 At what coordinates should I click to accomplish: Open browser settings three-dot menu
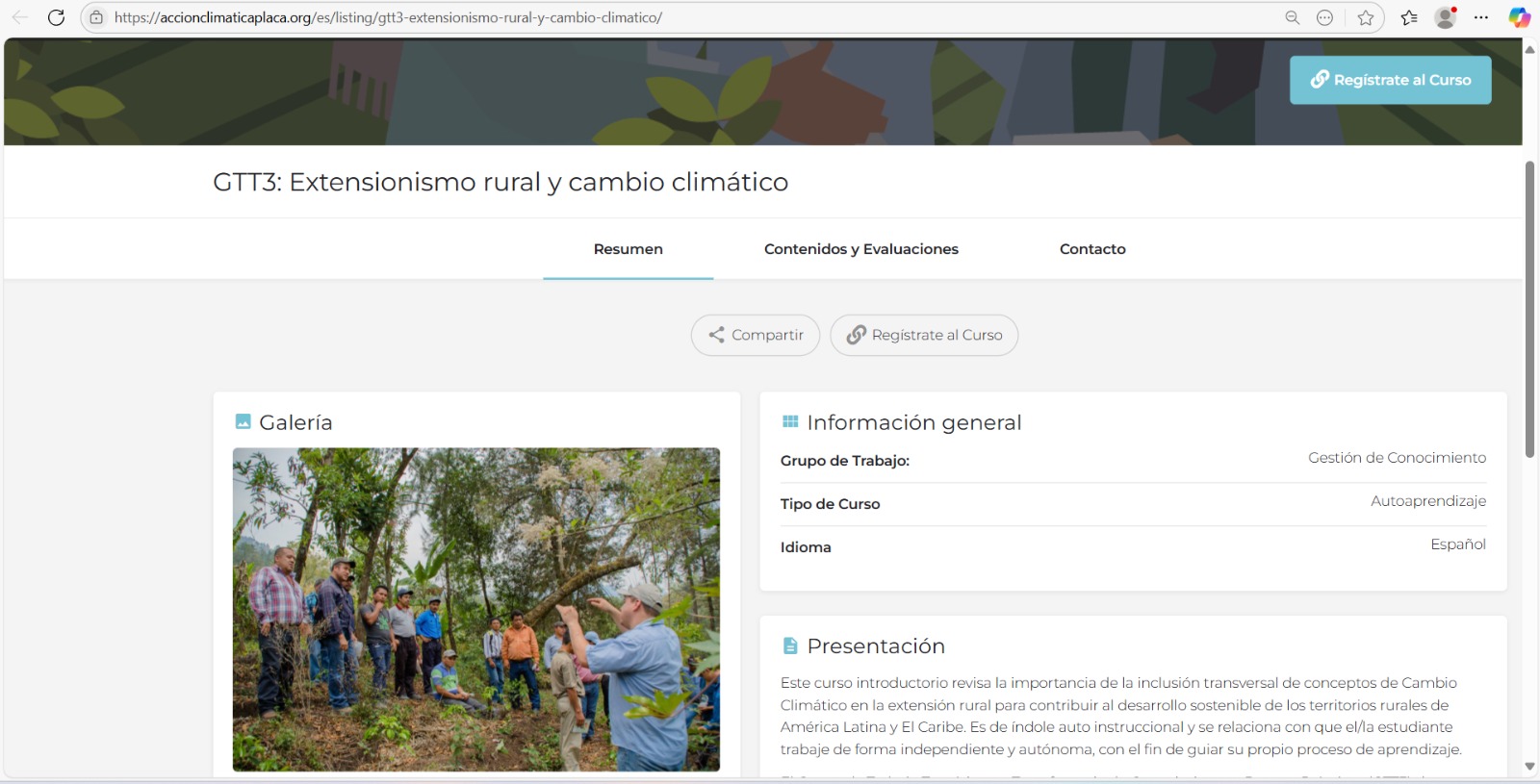pyautogui.click(x=1481, y=17)
